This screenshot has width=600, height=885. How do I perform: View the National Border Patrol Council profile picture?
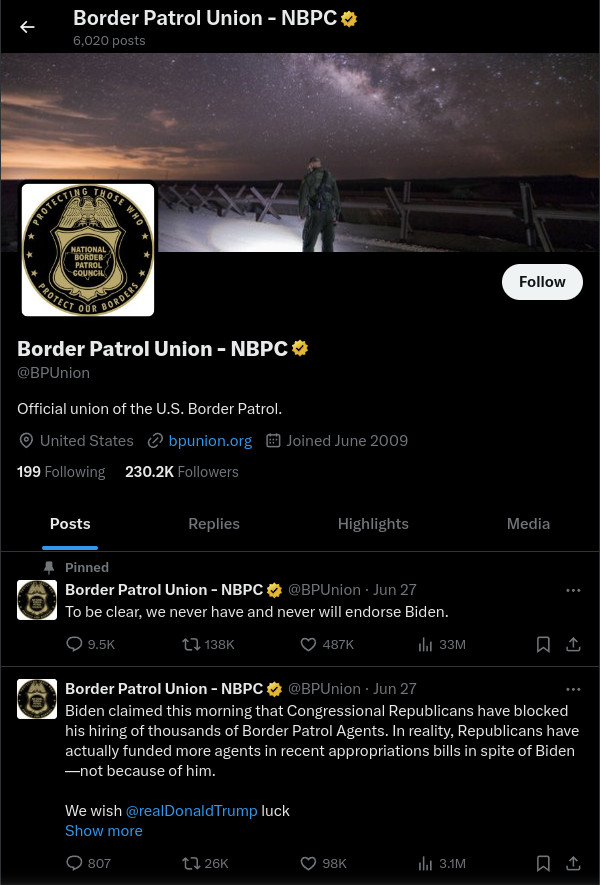[88, 249]
